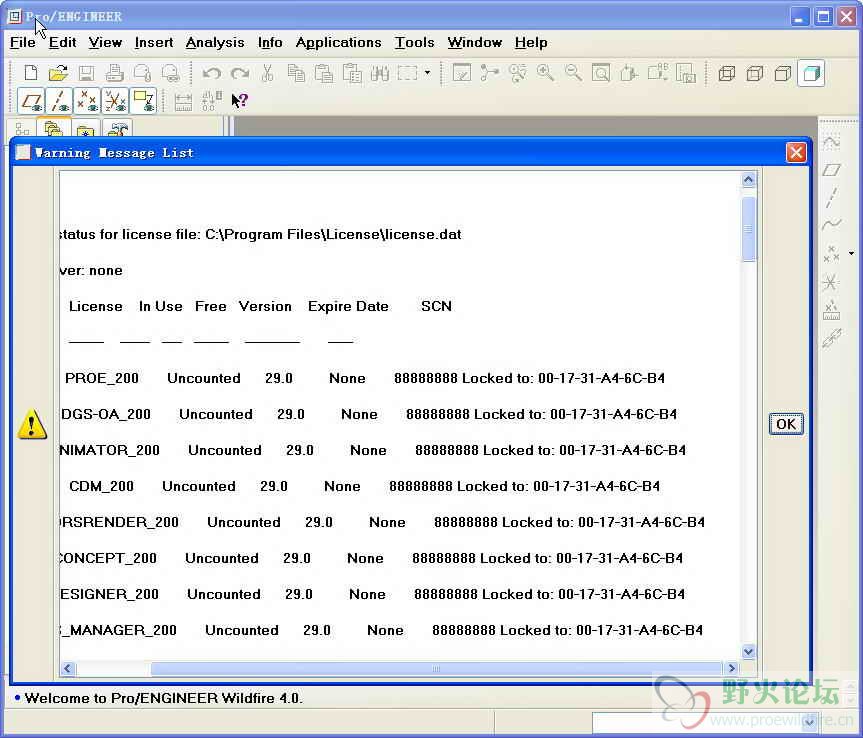This screenshot has height=738, width=863.
Task: Click the What's This context help icon
Action: 239,101
